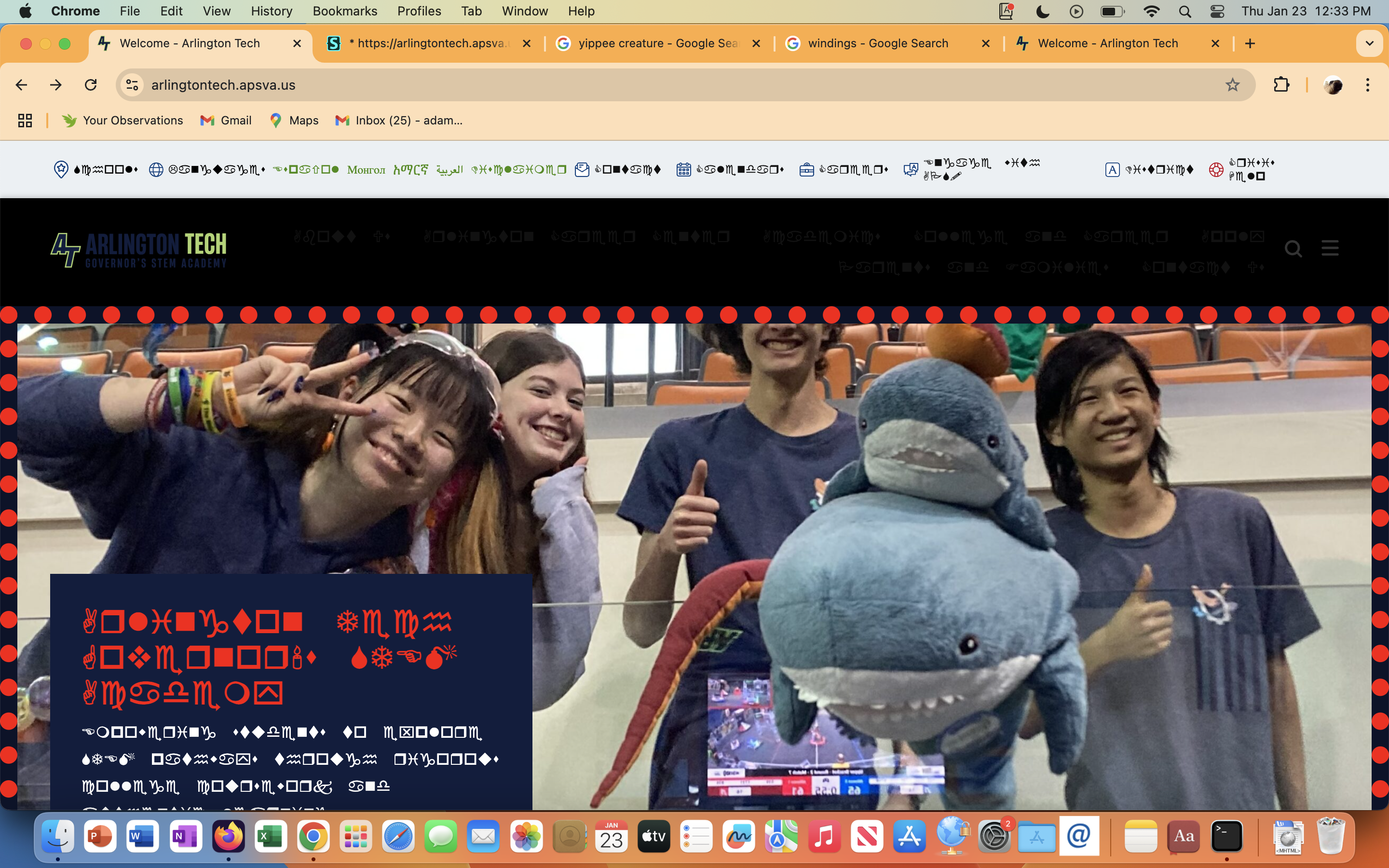Open the apps grid in bookmarks bar
The height and width of the screenshot is (868, 1389).
tap(25, 121)
